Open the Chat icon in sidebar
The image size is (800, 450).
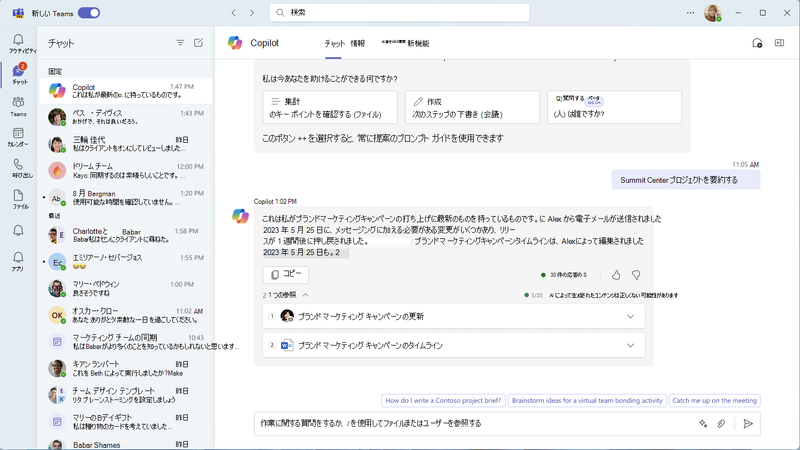pyautogui.click(x=18, y=72)
